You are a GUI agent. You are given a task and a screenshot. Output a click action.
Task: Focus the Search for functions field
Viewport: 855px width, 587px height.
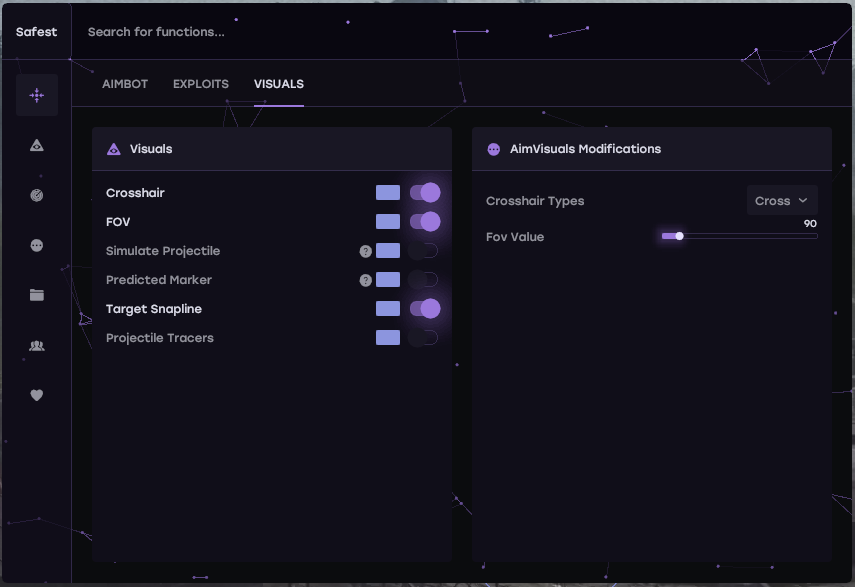pos(300,32)
